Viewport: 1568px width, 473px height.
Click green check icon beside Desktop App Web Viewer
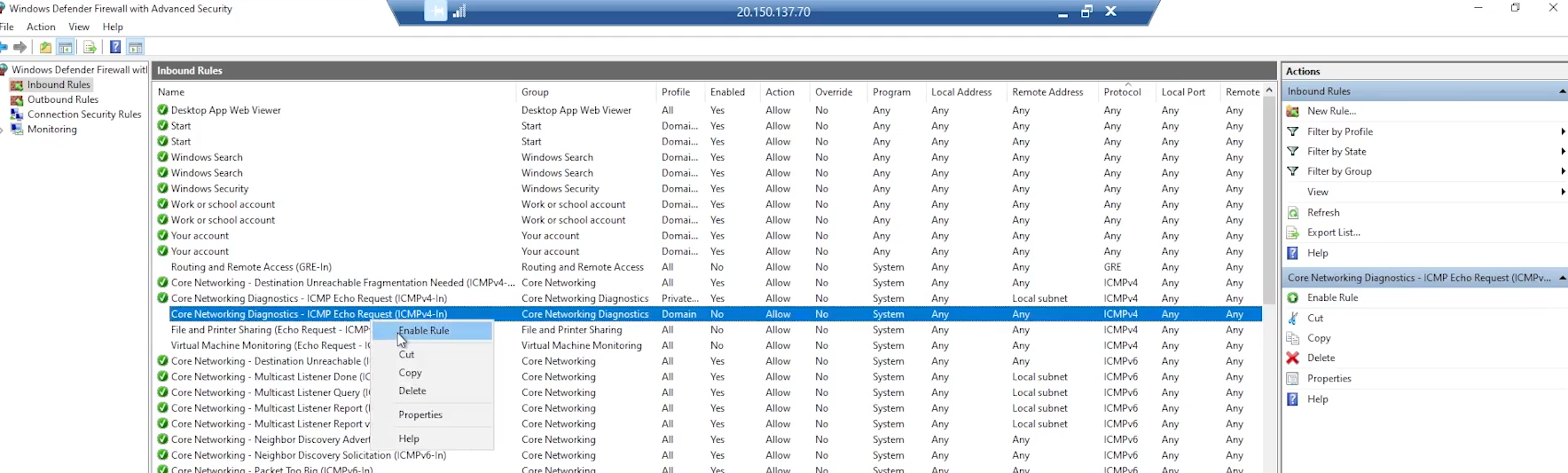162,111
